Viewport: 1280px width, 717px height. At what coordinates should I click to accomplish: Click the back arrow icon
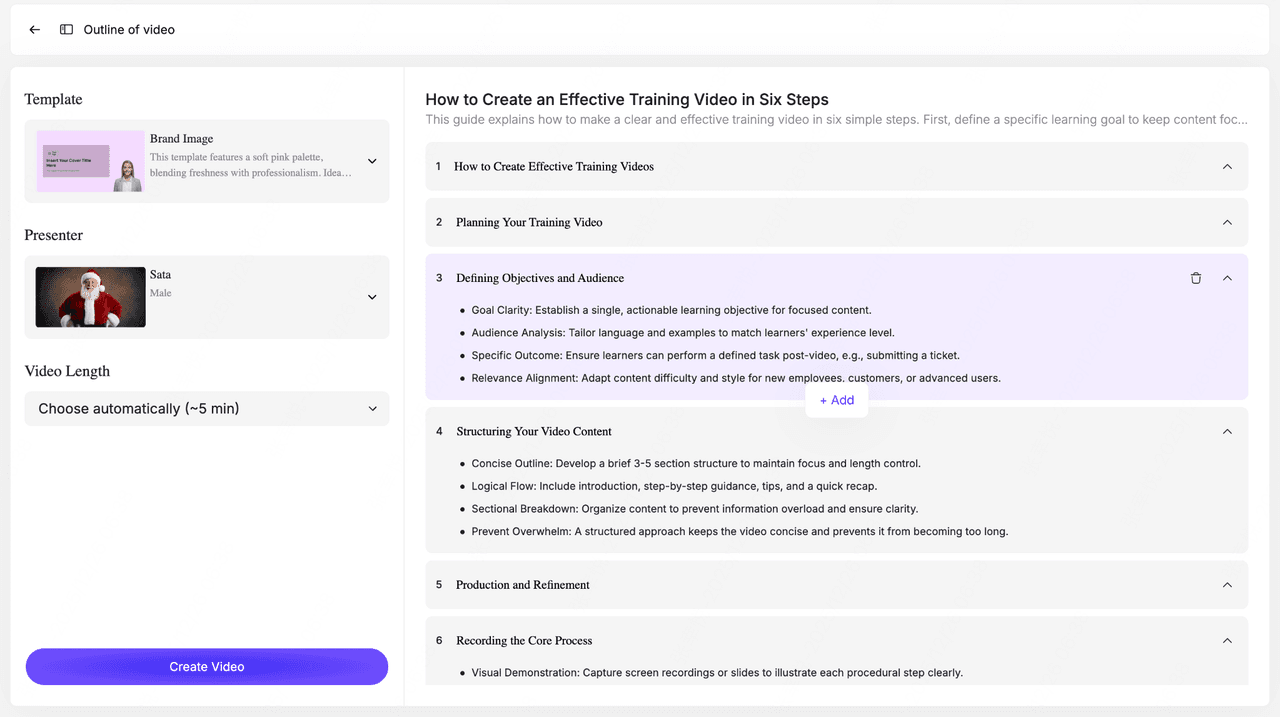point(35,30)
